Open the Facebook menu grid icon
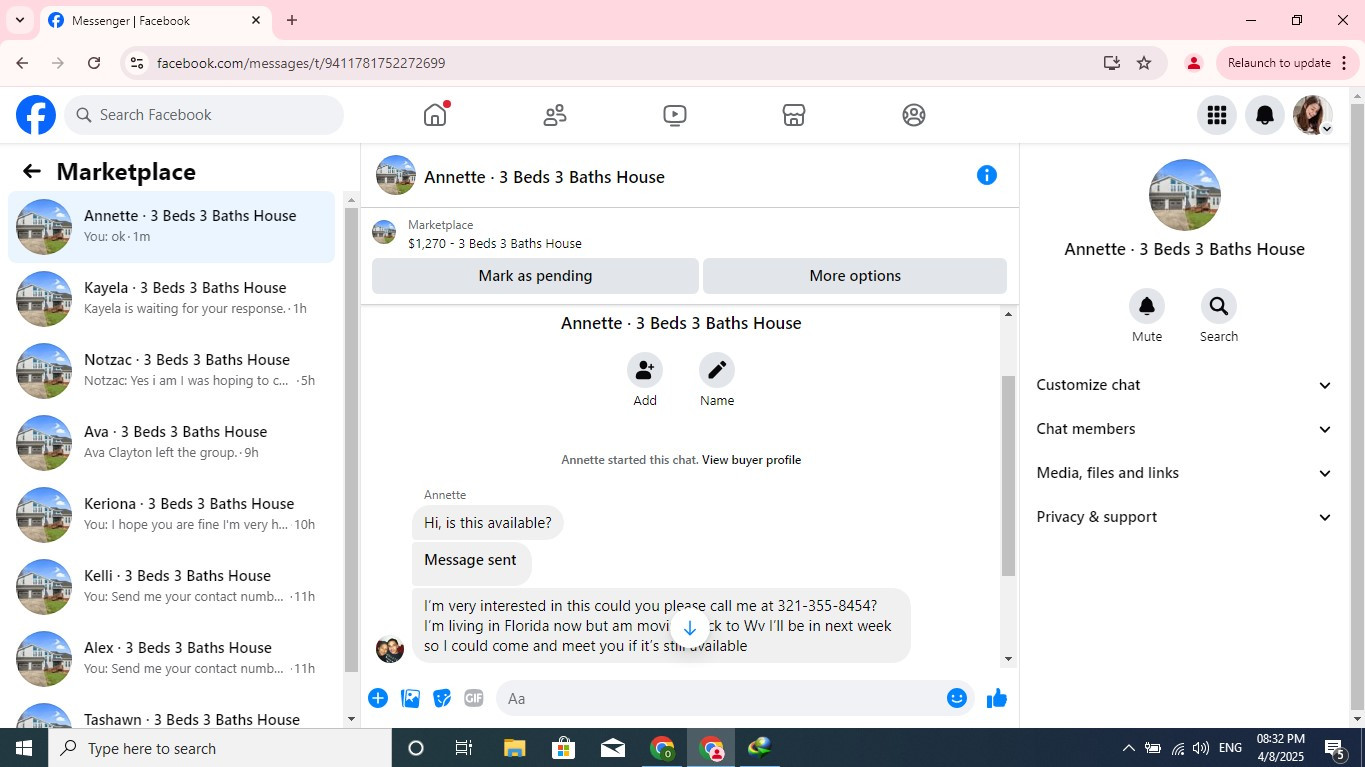This screenshot has height=767, width=1365. [x=1217, y=115]
